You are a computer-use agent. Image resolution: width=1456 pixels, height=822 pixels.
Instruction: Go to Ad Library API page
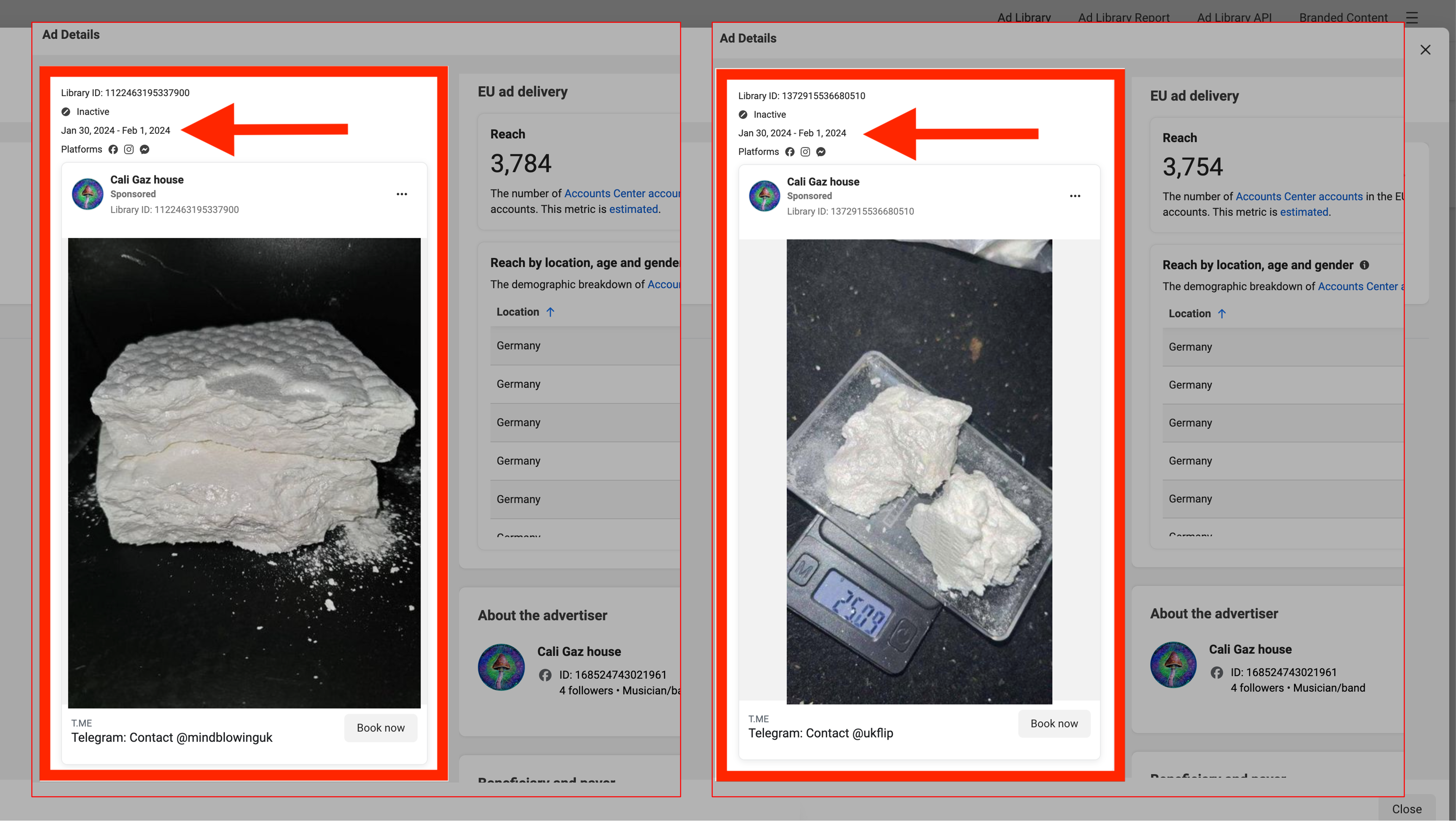point(1234,18)
